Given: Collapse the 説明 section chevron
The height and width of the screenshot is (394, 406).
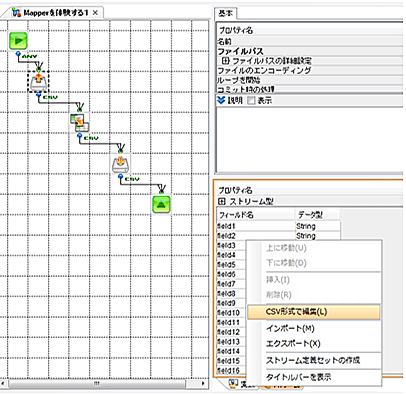Looking at the screenshot, I should (221, 100).
